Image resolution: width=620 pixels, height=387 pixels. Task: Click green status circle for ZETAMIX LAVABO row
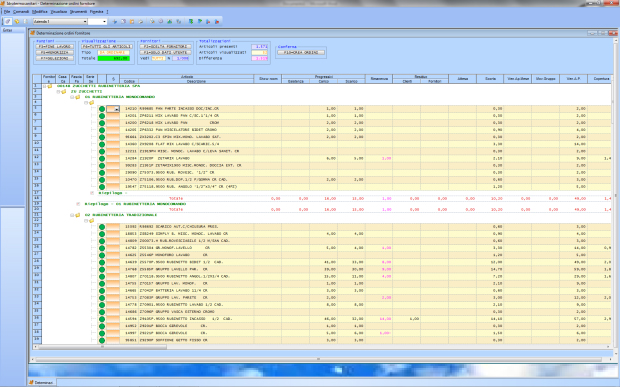102,159
